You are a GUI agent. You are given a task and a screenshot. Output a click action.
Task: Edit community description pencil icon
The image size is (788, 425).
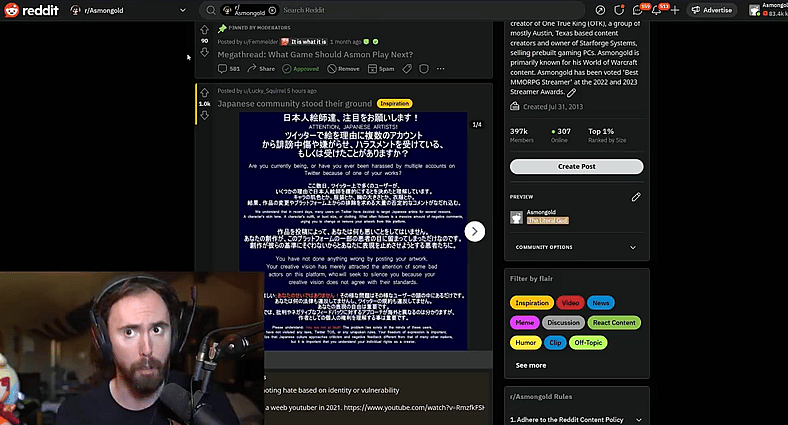click(571, 92)
